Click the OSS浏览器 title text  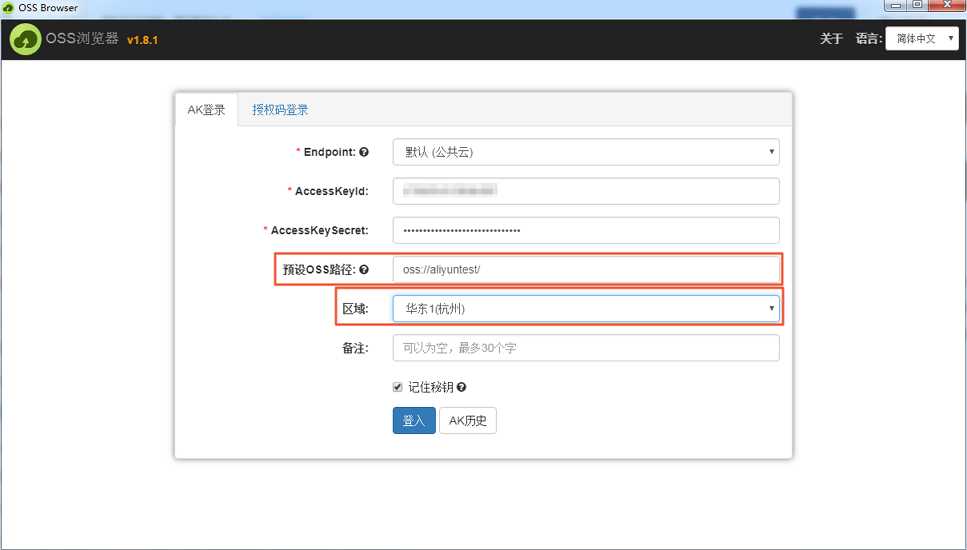click(82, 38)
